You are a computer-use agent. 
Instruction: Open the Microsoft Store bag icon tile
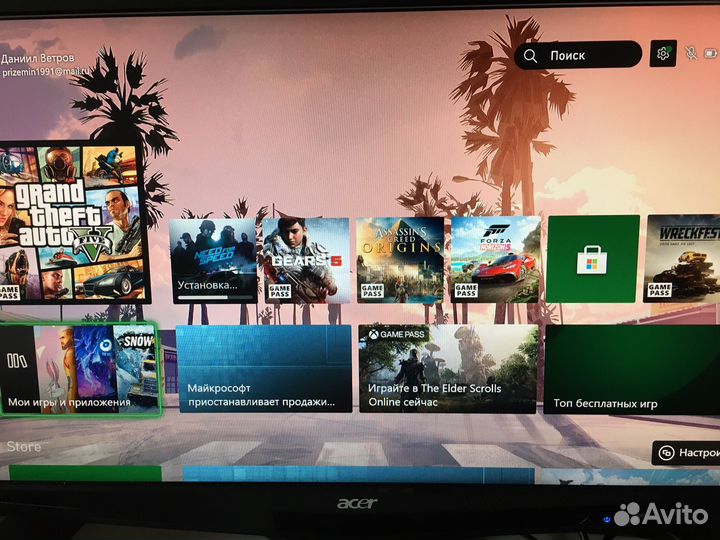592,259
